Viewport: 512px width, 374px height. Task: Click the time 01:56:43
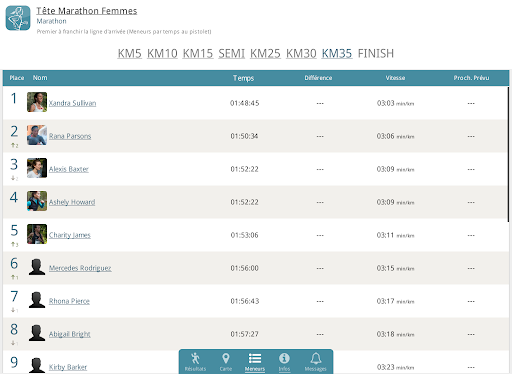pyautogui.click(x=244, y=301)
